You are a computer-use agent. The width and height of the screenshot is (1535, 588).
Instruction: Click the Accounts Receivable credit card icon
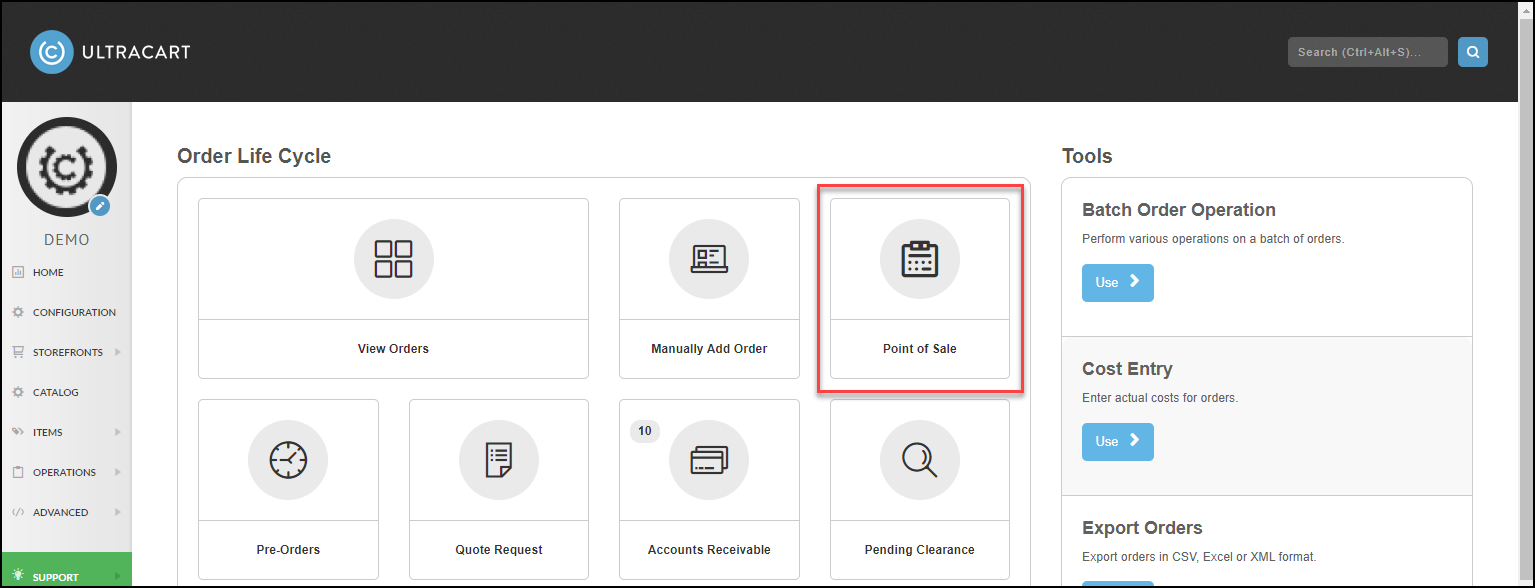pos(708,459)
